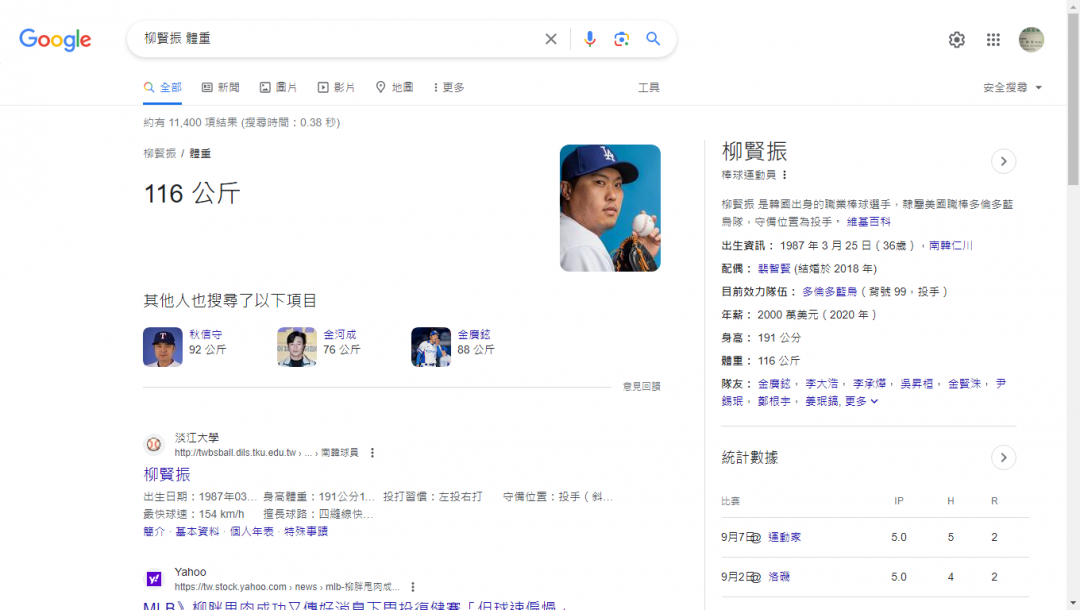Open options dots beside 棒球運動員
Viewport: 1080px width, 610px height.
click(785, 175)
